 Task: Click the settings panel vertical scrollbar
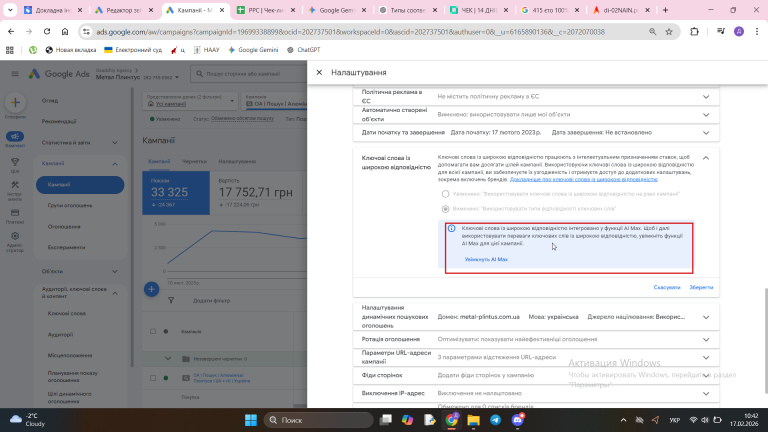pos(765,340)
